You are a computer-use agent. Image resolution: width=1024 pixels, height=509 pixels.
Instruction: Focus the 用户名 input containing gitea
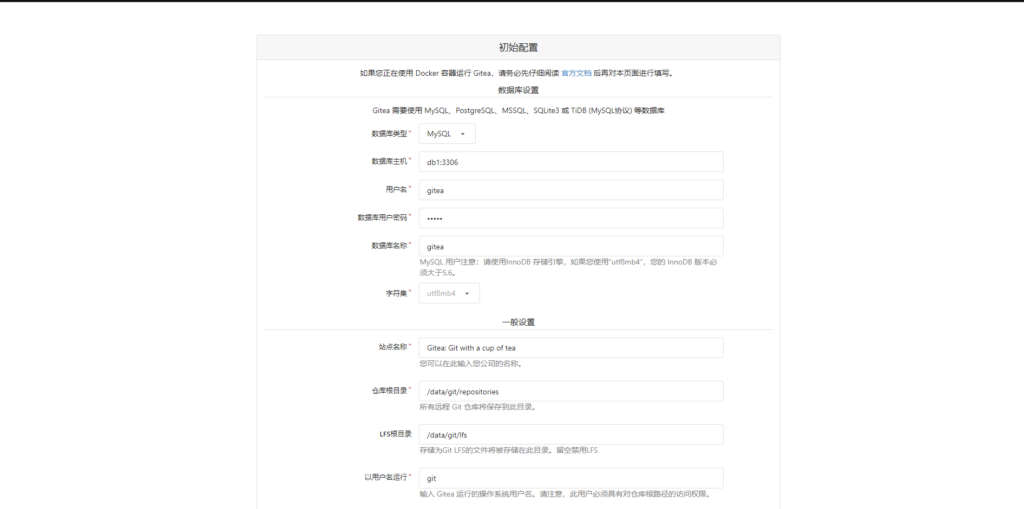click(x=570, y=190)
